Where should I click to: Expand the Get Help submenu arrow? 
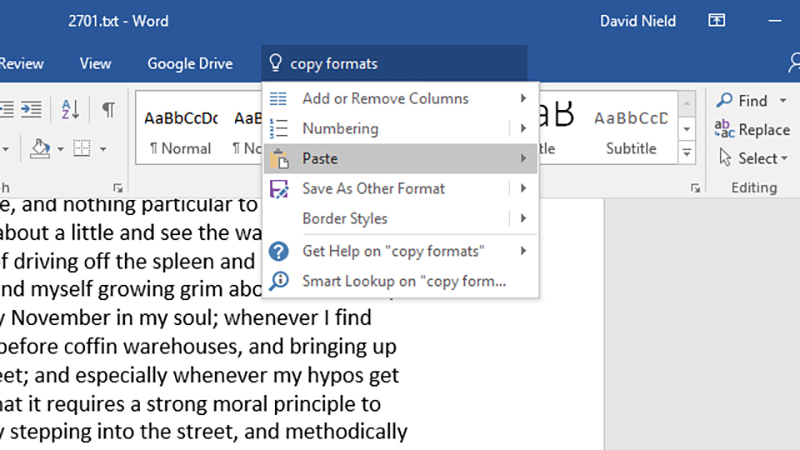click(523, 251)
